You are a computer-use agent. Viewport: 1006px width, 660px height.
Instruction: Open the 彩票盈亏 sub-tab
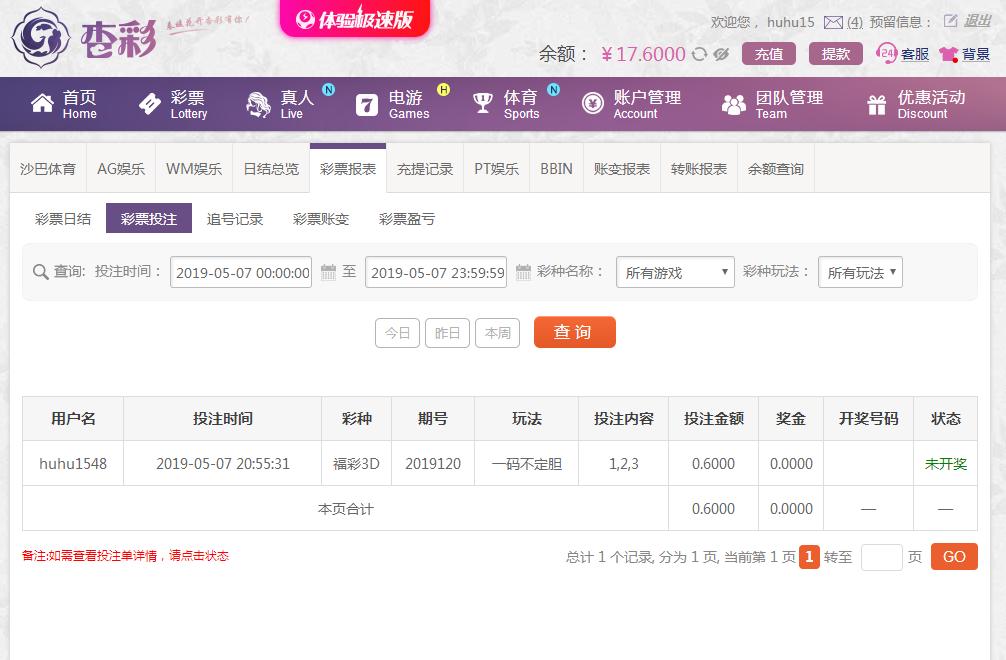pyautogui.click(x=407, y=219)
